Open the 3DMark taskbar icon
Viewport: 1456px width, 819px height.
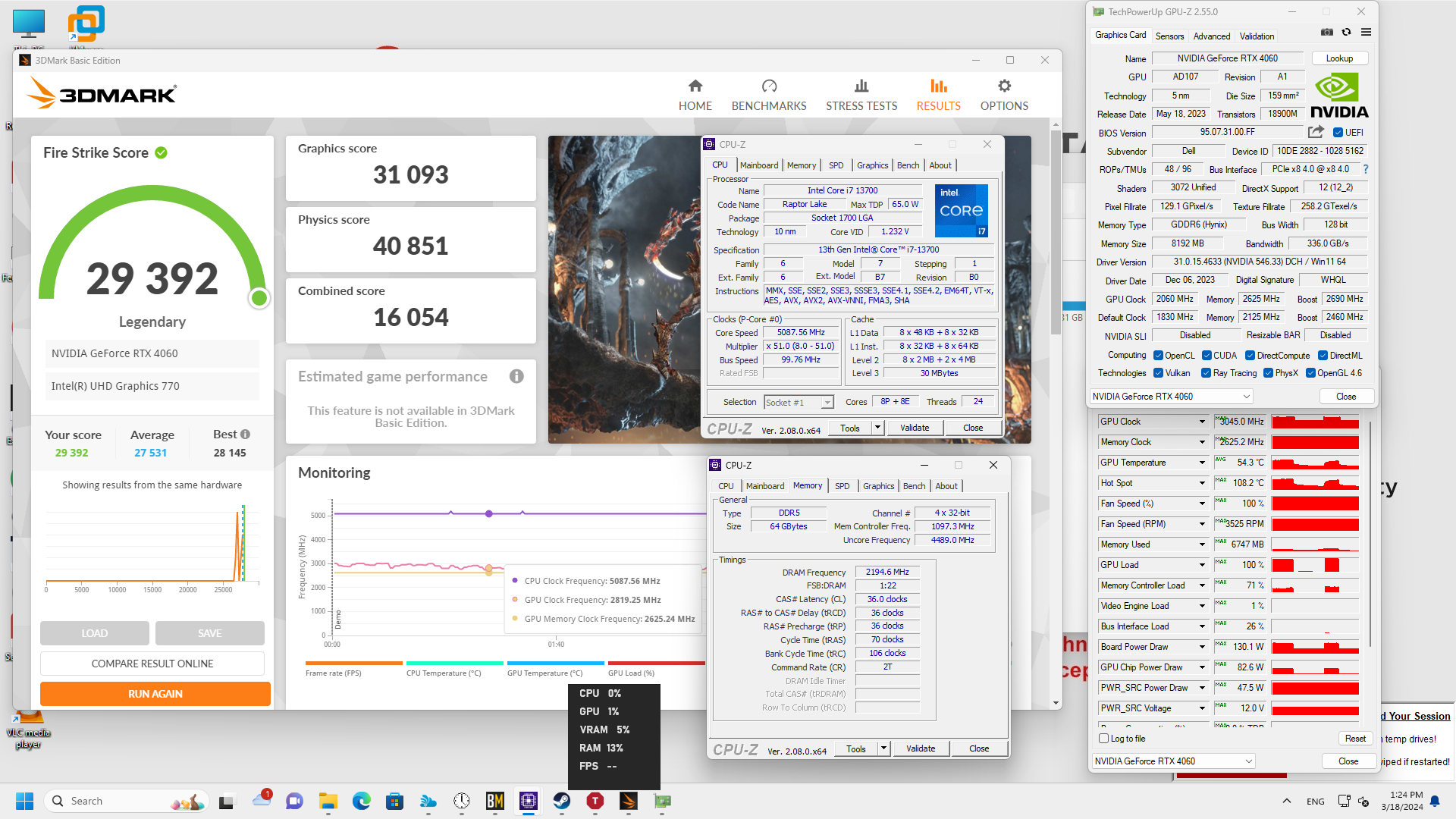pos(628,801)
